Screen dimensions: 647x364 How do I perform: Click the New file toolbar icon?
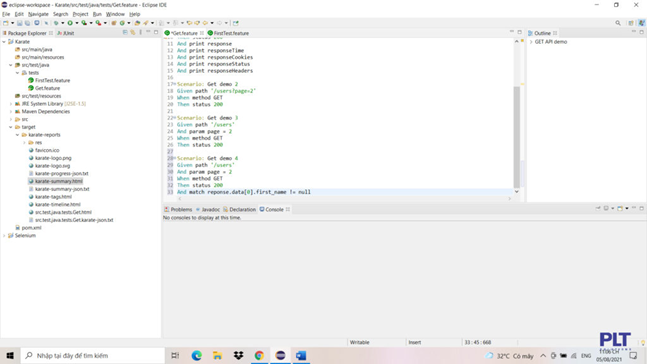coord(5,23)
